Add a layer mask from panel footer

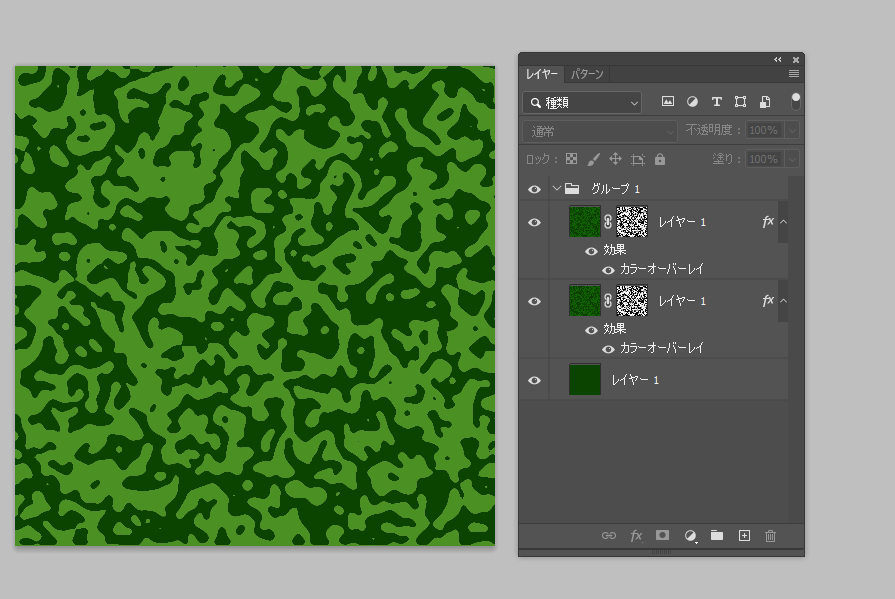(662, 536)
